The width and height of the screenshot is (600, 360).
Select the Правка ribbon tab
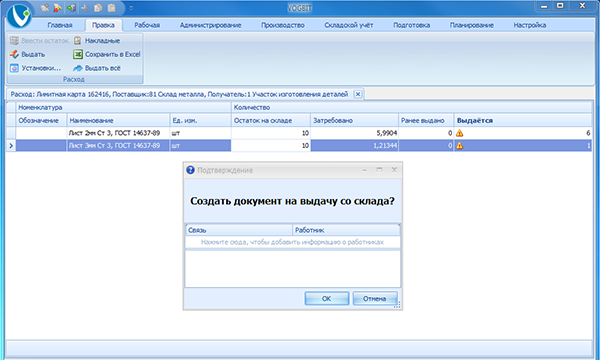[103, 25]
